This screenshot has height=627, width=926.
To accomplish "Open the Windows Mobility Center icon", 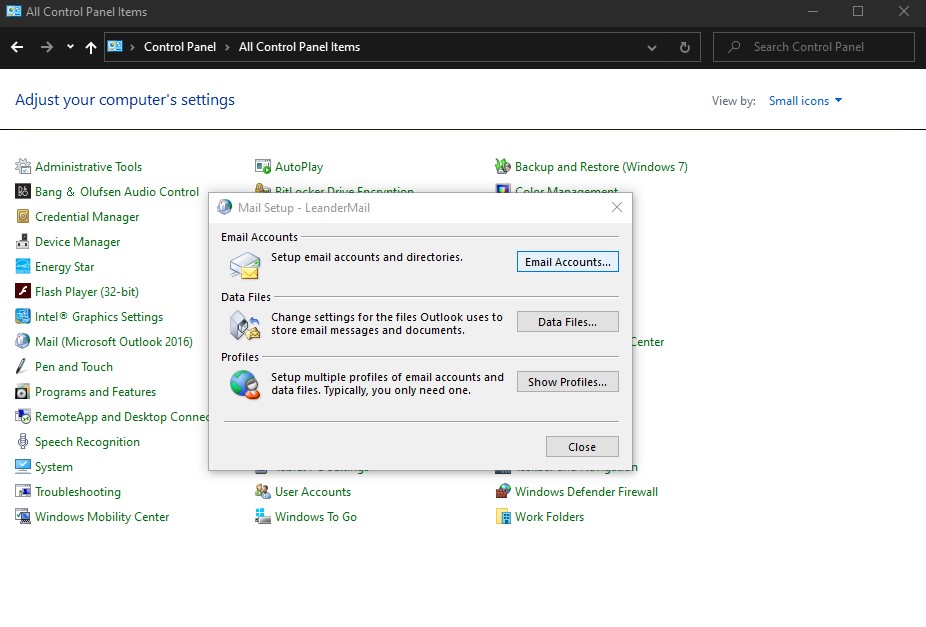I will pos(22,516).
